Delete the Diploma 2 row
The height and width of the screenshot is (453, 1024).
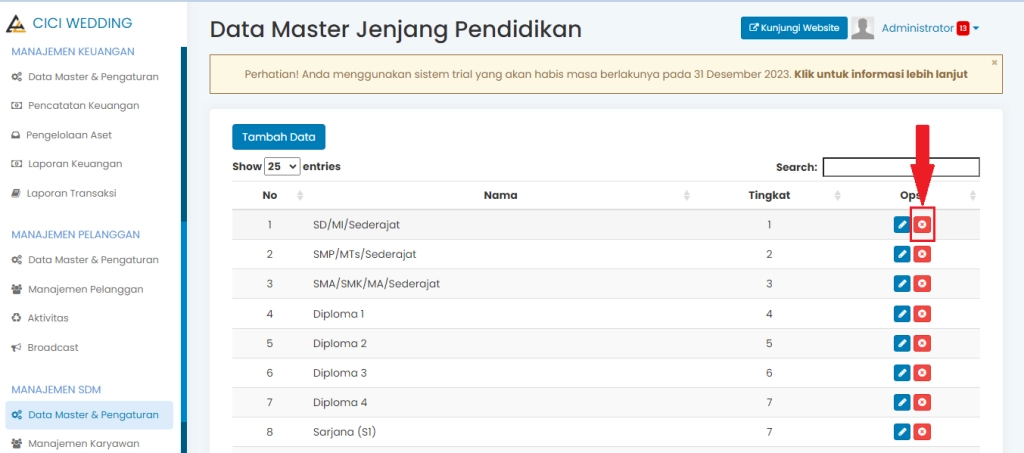pyautogui.click(x=922, y=343)
